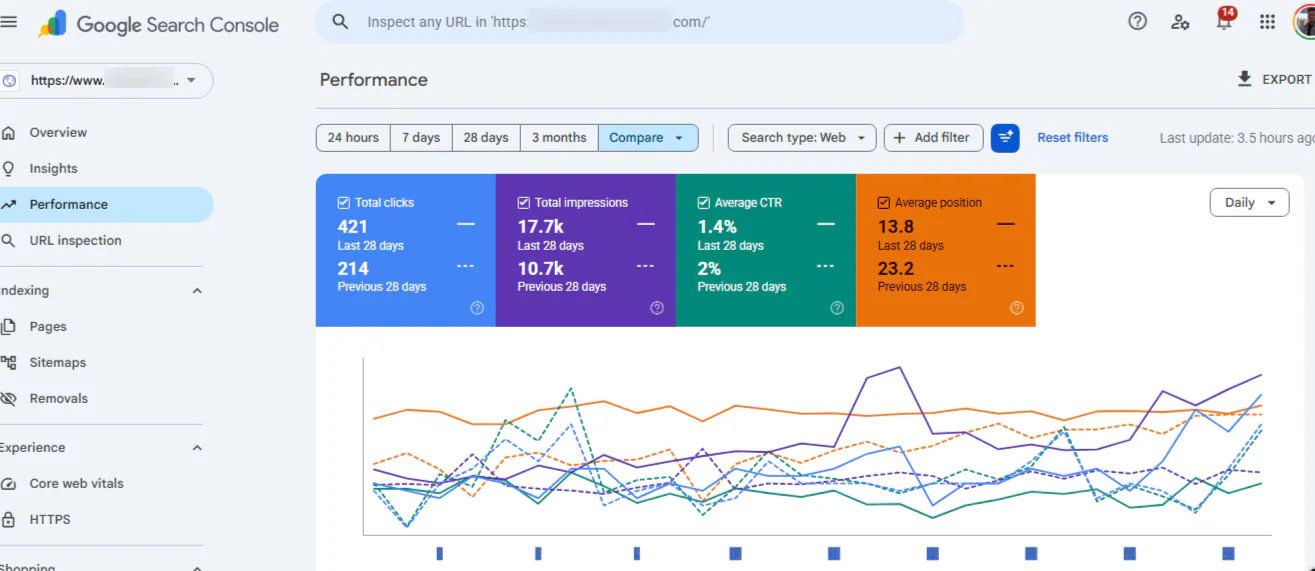1315x571 pixels.
Task: Click the property globe icon
Action: (x=10, y=81)
